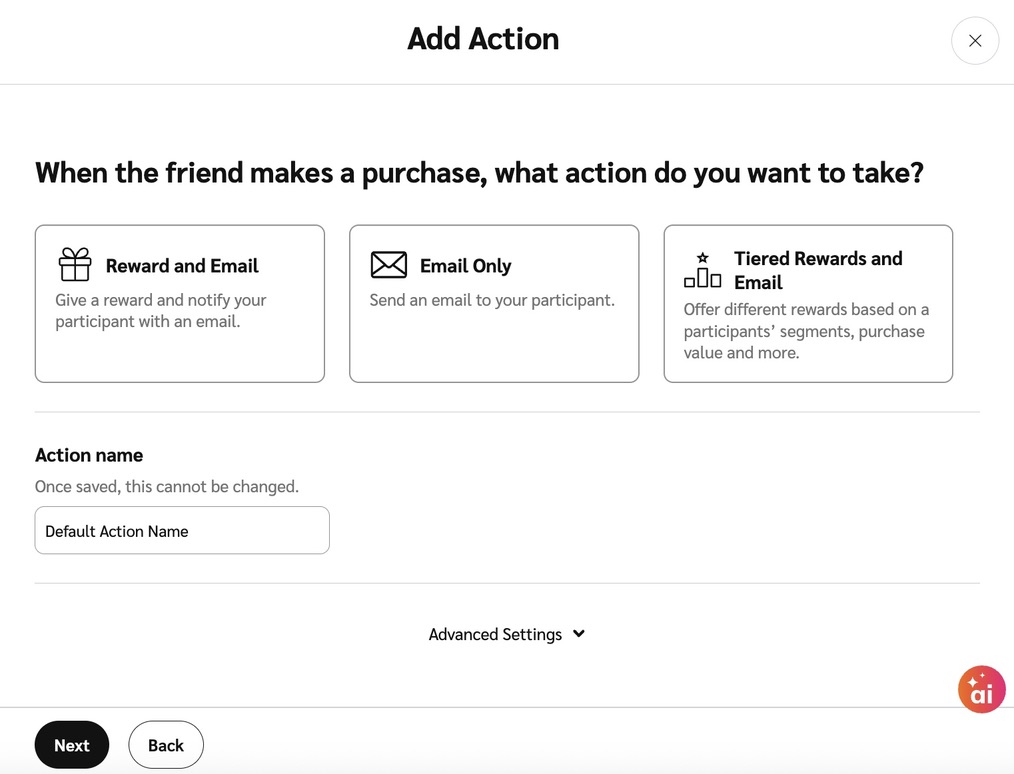Click the 'Once saved, this cannot be changed' note

pos(167,487)
